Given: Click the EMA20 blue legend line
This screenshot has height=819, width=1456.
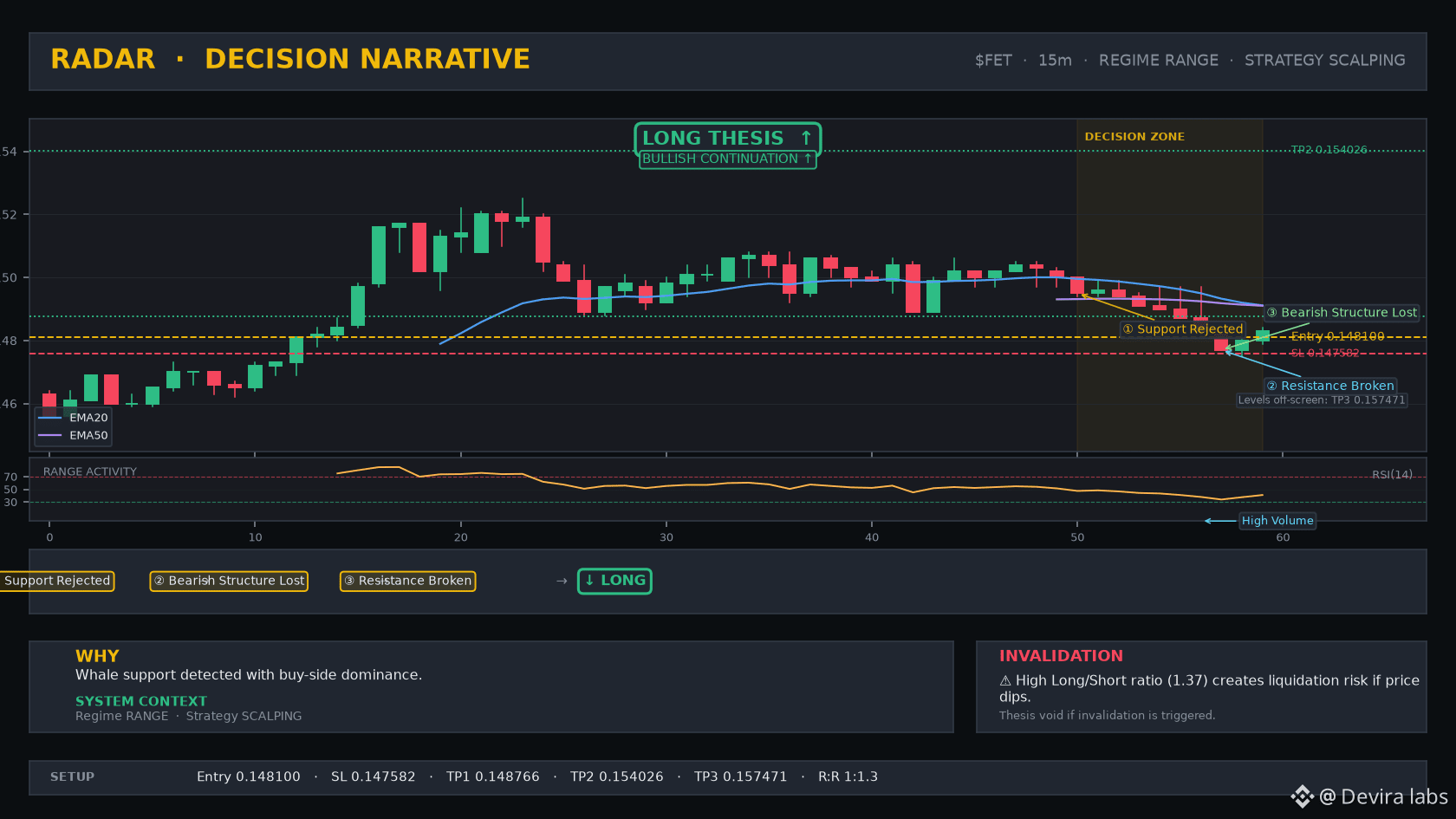Looking at the screenshot, I should pos(50,418).
